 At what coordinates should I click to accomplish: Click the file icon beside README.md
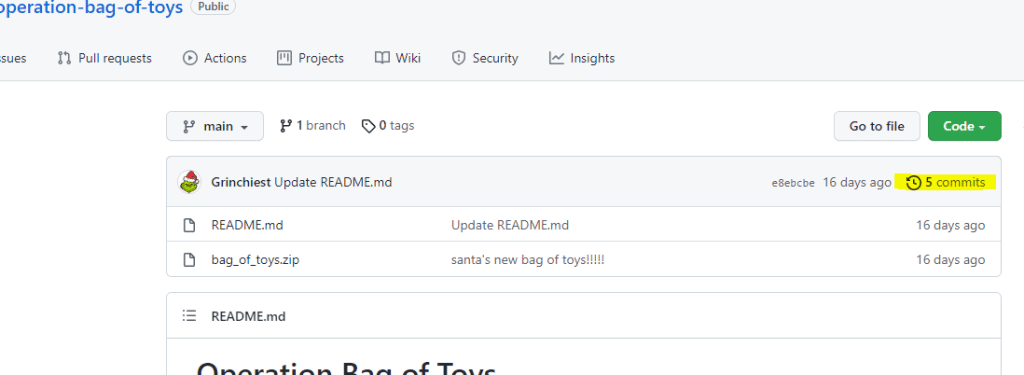coord(189,225)
